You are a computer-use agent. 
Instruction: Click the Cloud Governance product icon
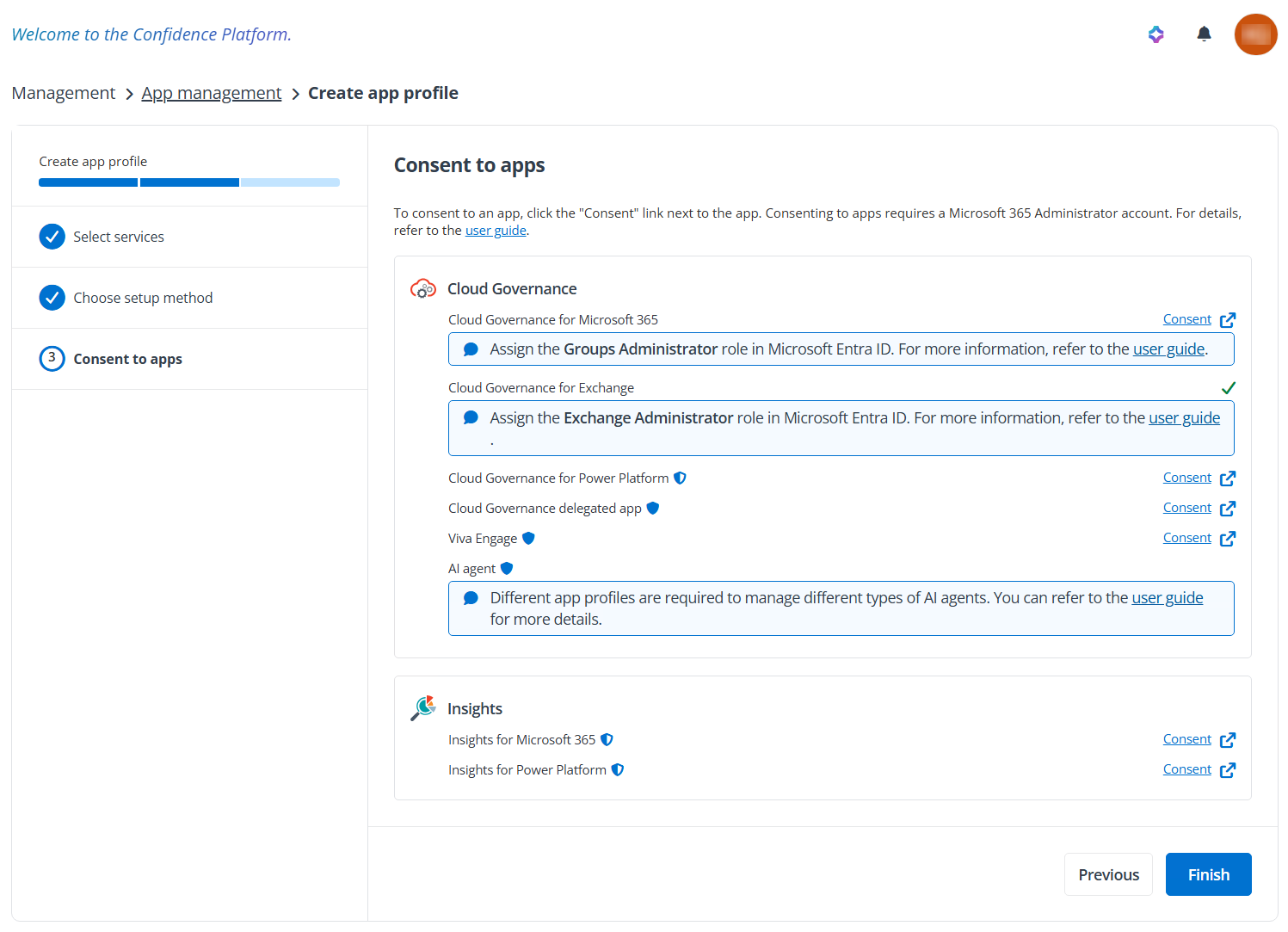click(x=423, y=289)
